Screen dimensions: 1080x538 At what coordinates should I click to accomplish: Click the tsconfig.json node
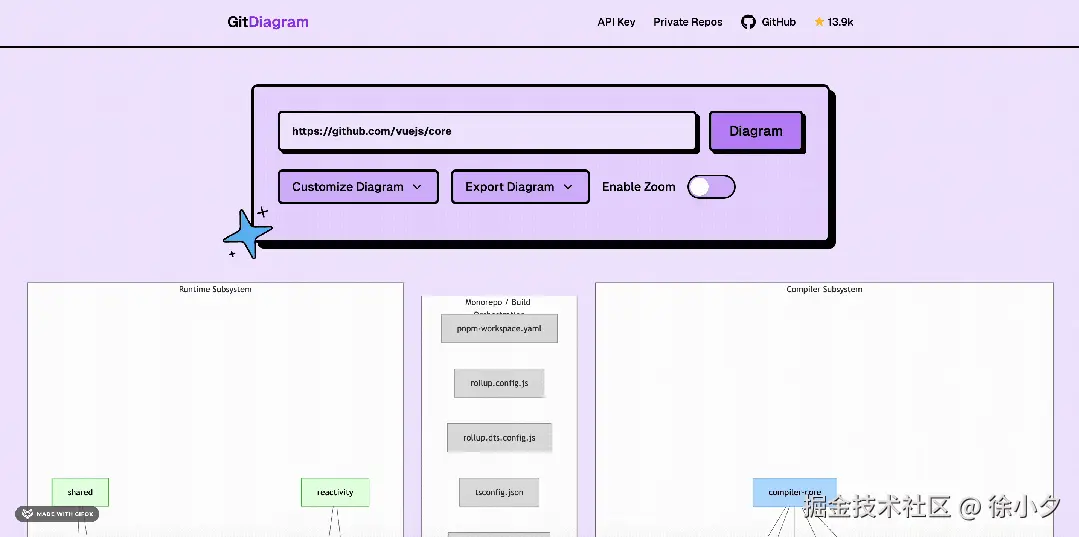coord(499,493)
